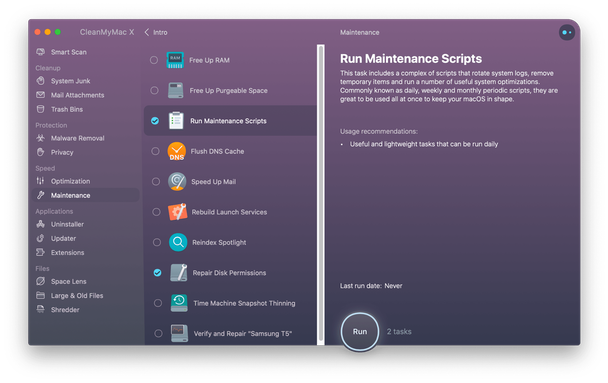Select the Smart Scan label
Viewport: 608px width, 383px height.
coord(69,52)
